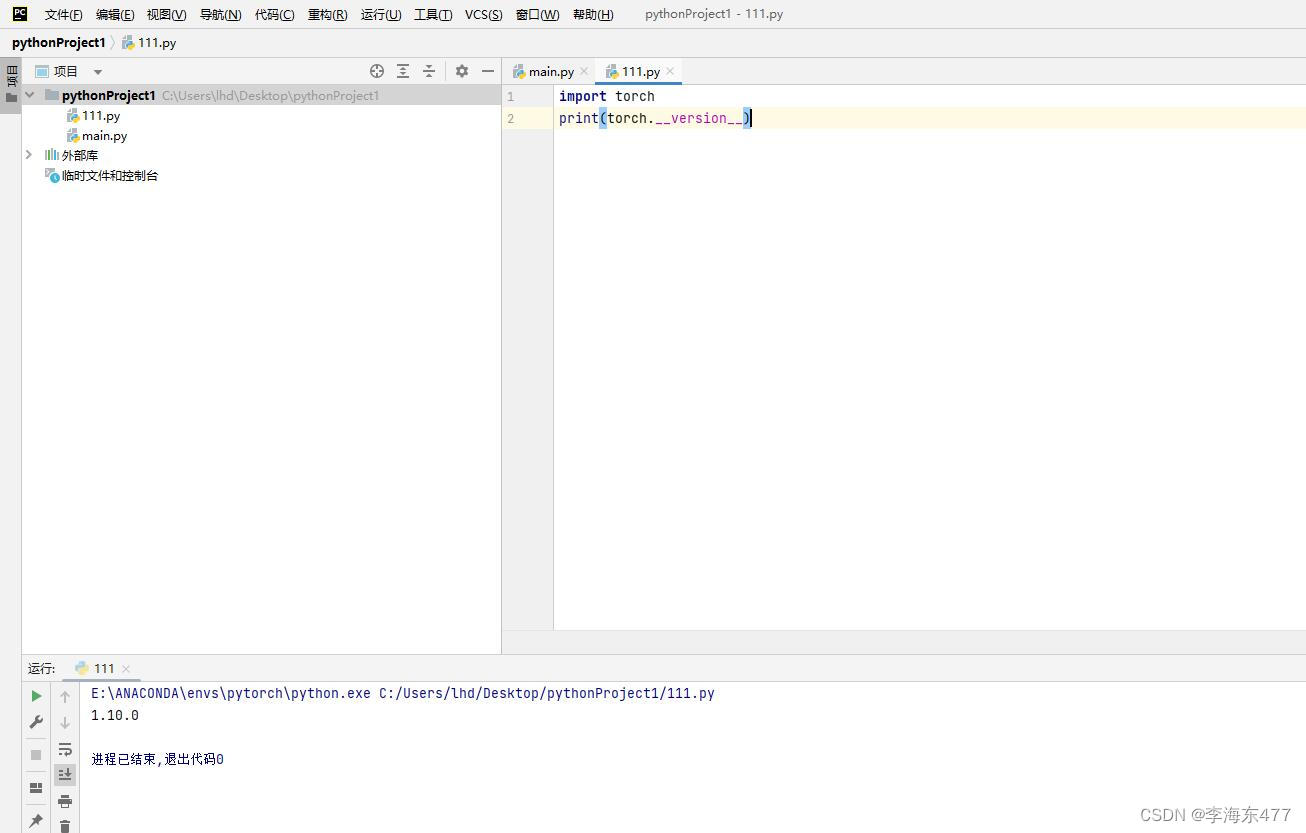Close the main.py editor tab
The width and height of the screenshot is (1306, 833).
point(584,72)
